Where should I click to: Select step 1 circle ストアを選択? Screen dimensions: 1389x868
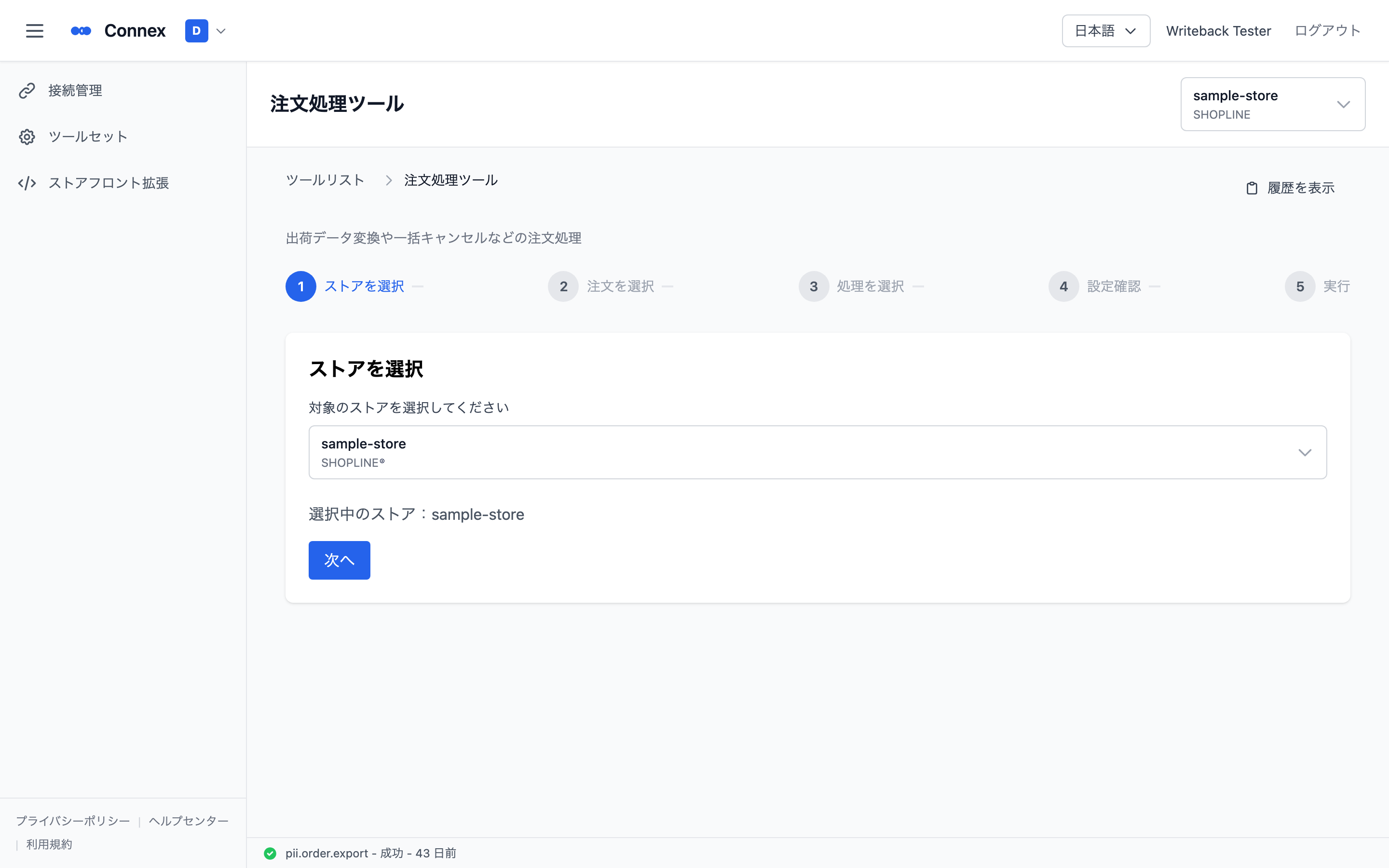pos(301,286)
